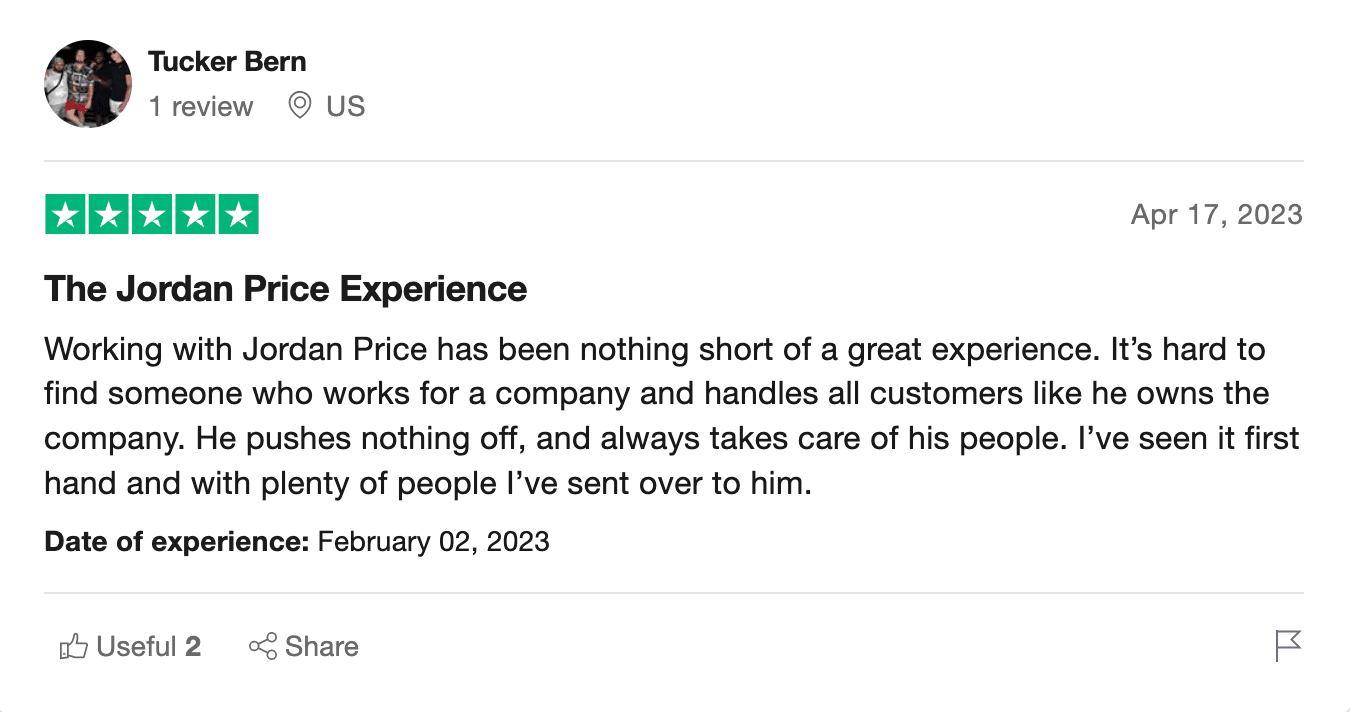The image size is (1350, 712).
Task: Click the Apr 17, 2023 review date
Action: click(x=1216, y=215)
